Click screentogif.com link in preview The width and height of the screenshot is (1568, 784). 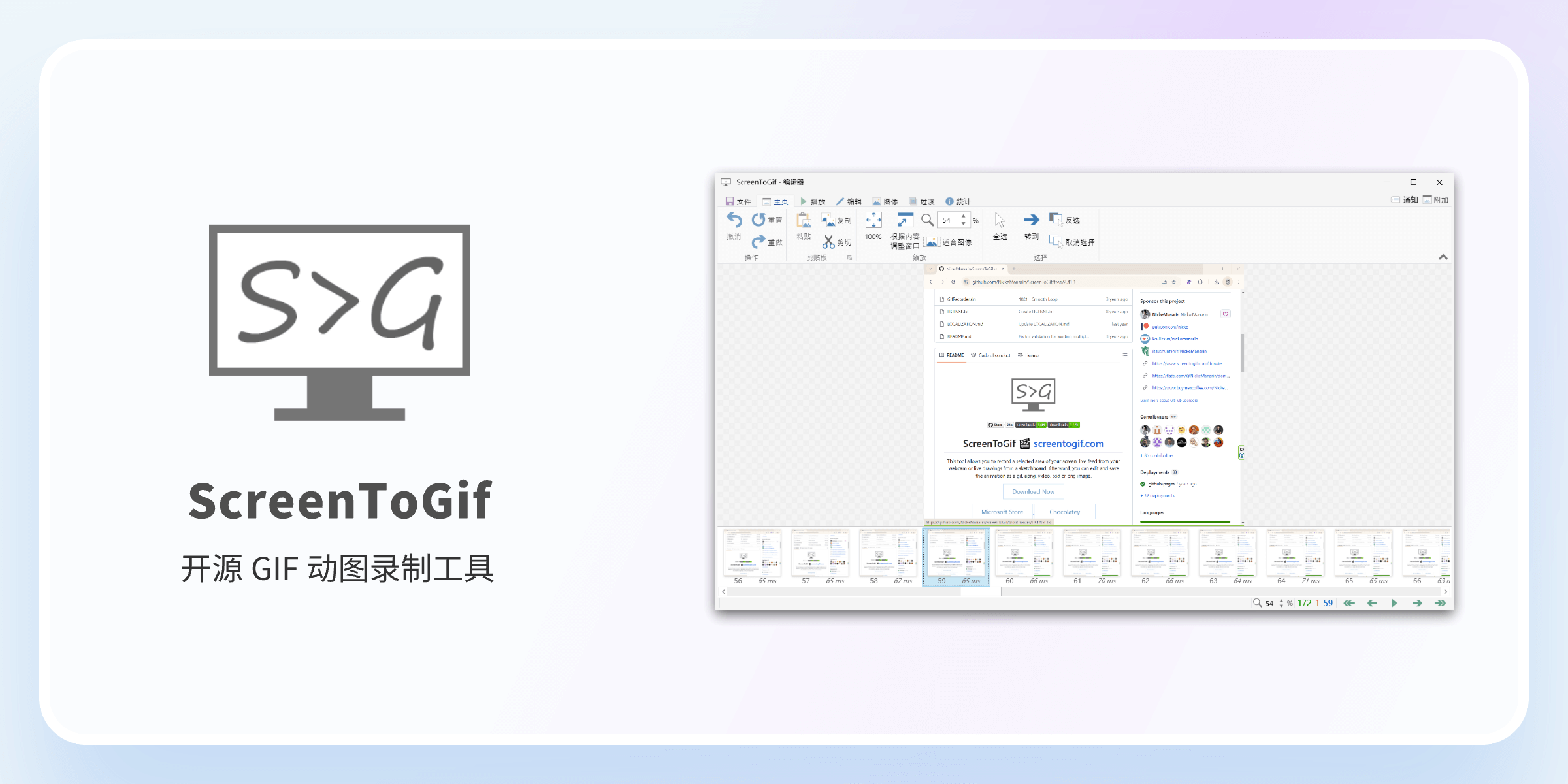pyautogui.click(x=1068, y=444)
